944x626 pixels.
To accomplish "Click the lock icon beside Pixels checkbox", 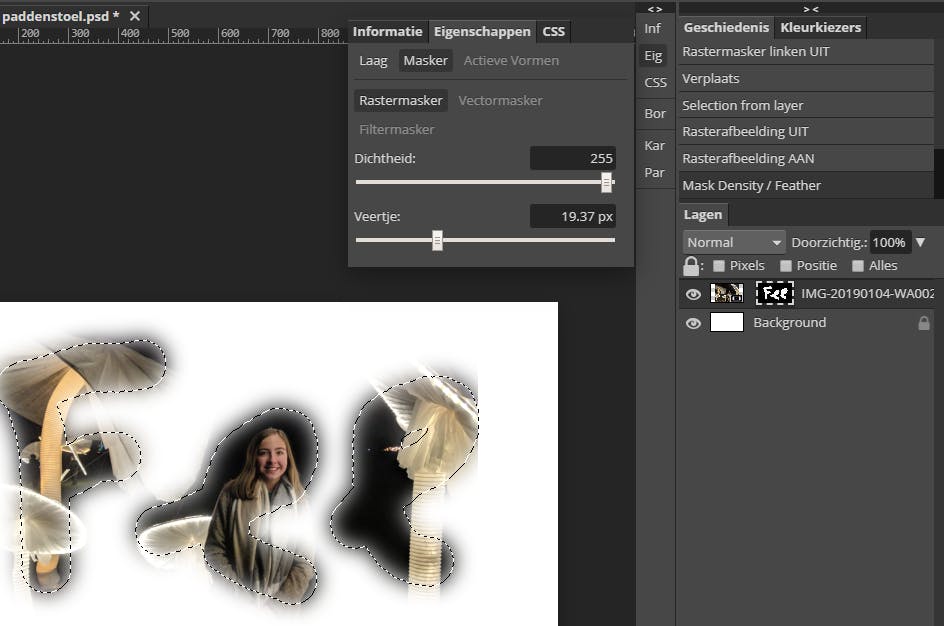I will coord(690,266).
